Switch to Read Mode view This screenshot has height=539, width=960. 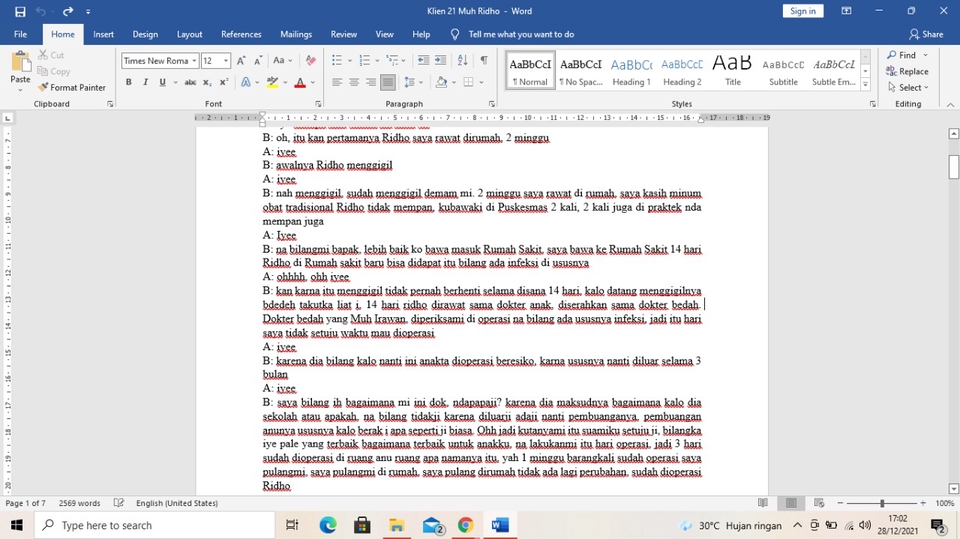click(x=763, y=503)
